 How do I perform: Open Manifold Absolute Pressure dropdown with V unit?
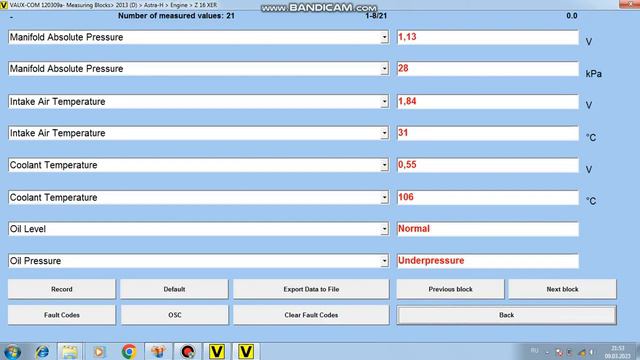[x=384, y=37]
